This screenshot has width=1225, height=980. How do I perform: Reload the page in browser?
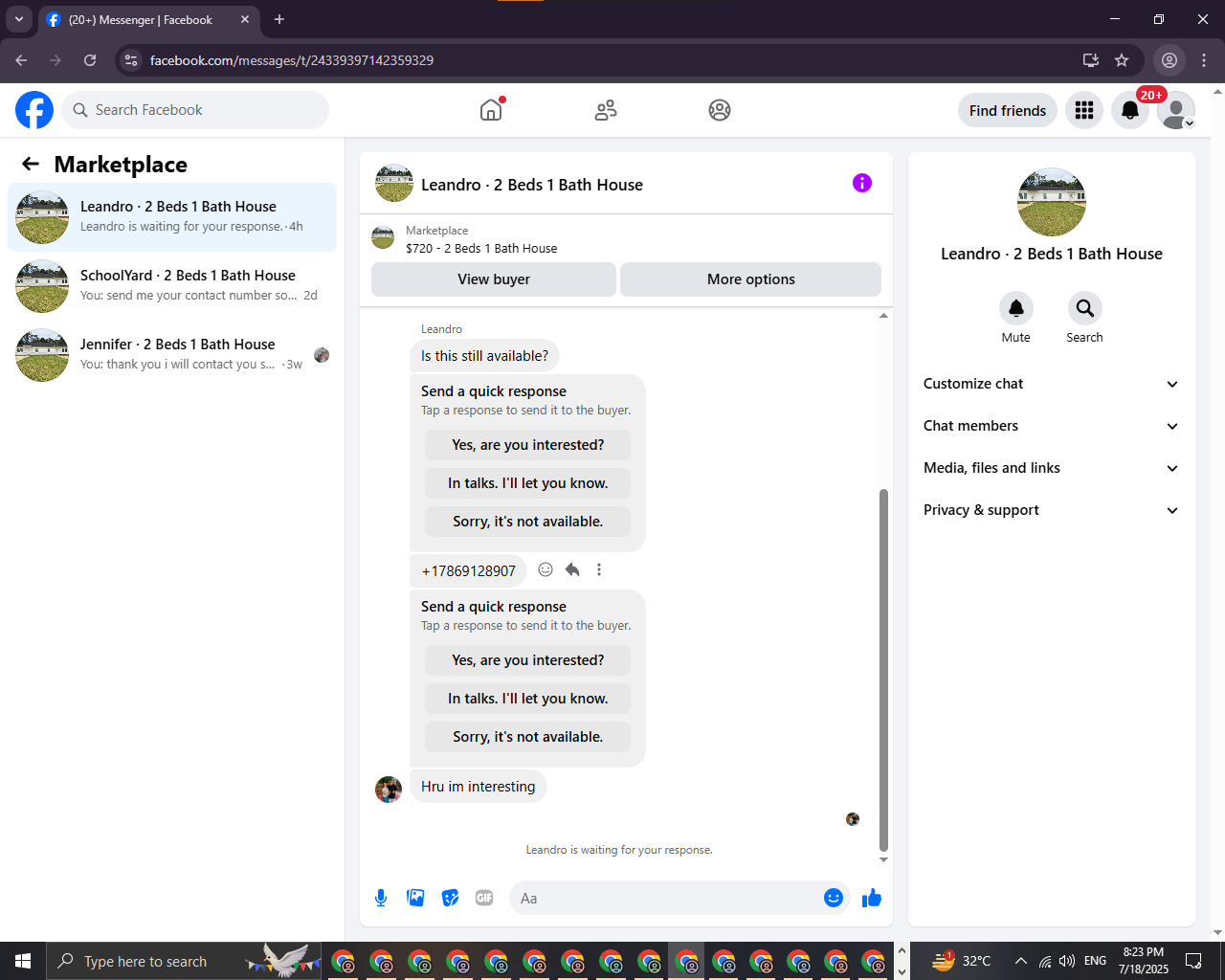tap(90, 60)
